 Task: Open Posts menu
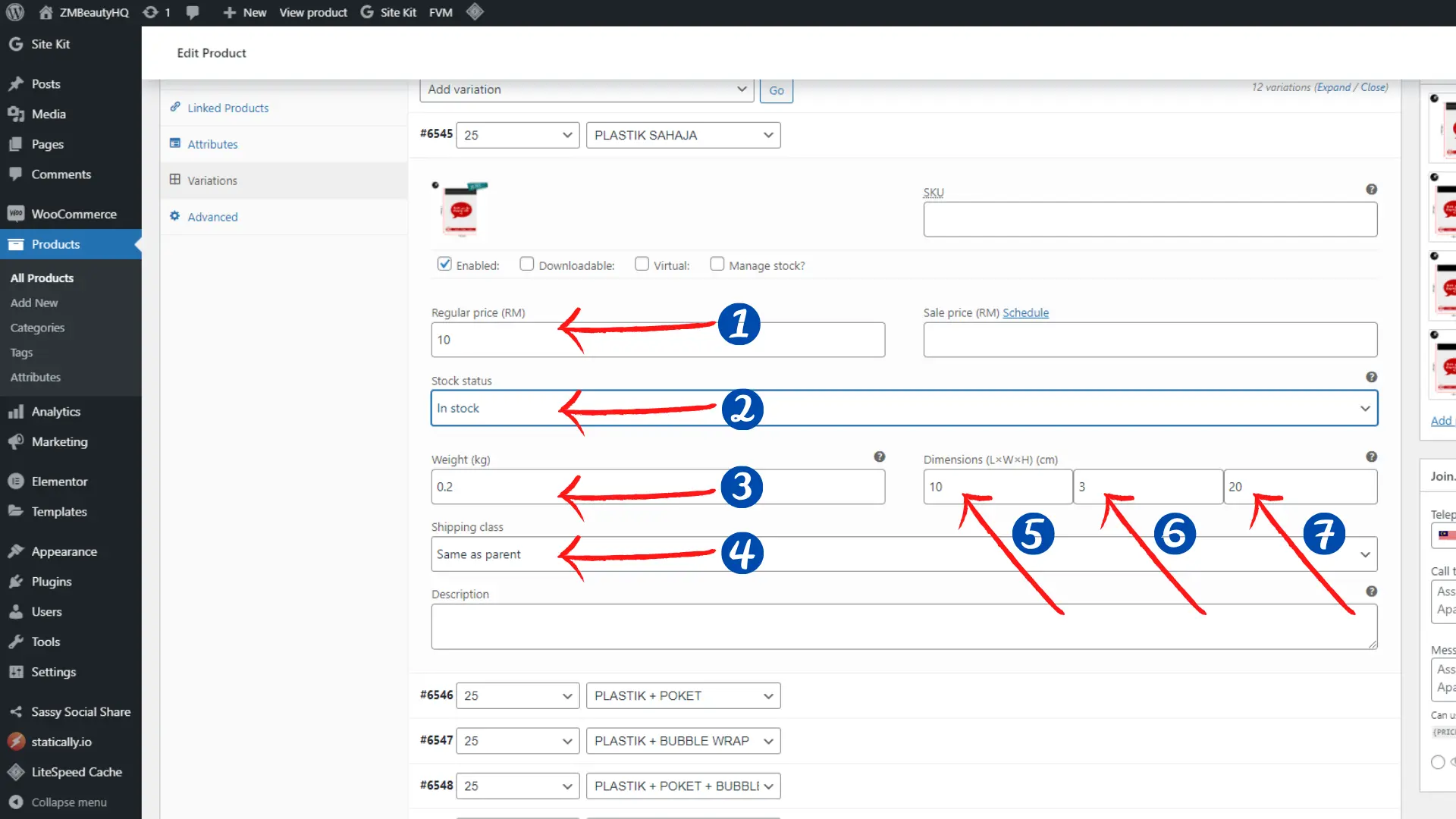(71, 84)
